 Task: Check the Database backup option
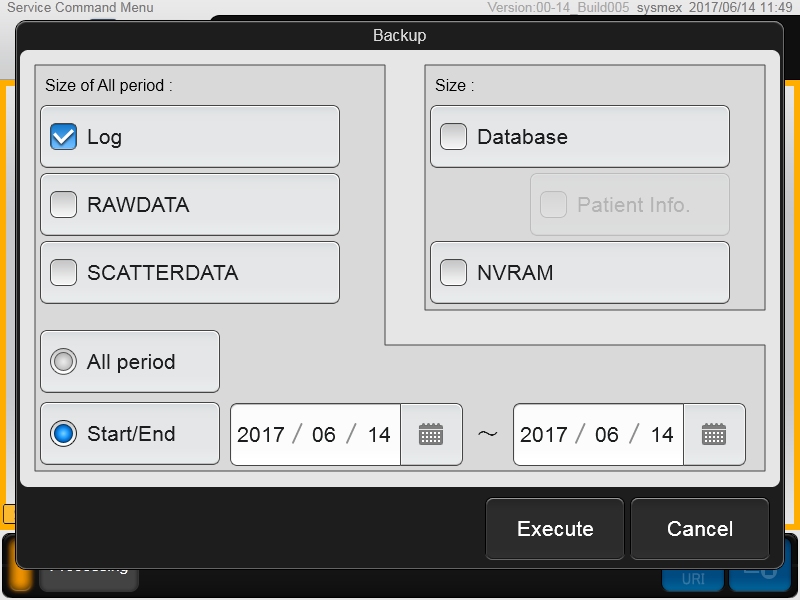click(454, 137)
